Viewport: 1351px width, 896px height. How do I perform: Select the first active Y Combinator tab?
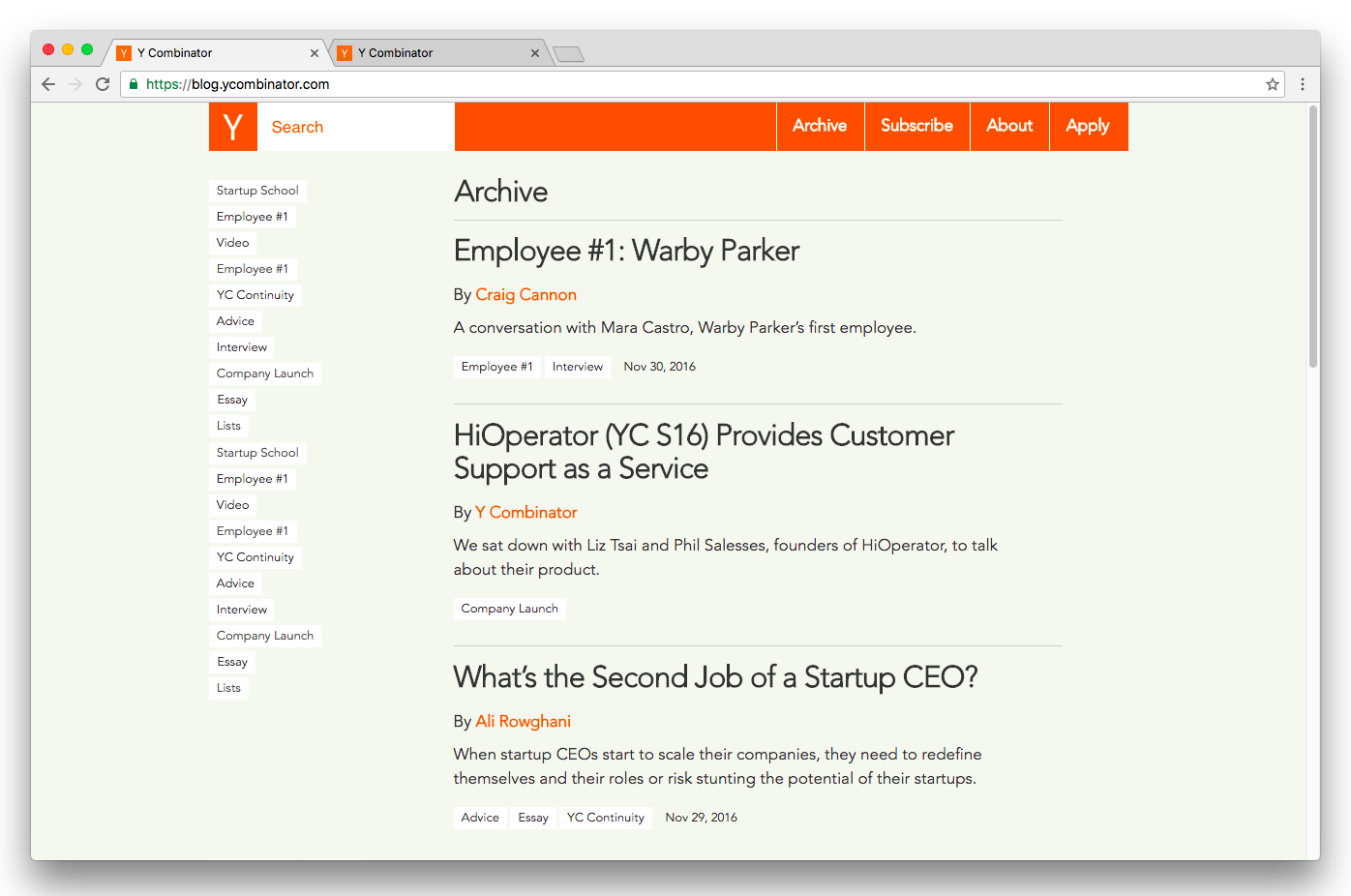(218, 53)
